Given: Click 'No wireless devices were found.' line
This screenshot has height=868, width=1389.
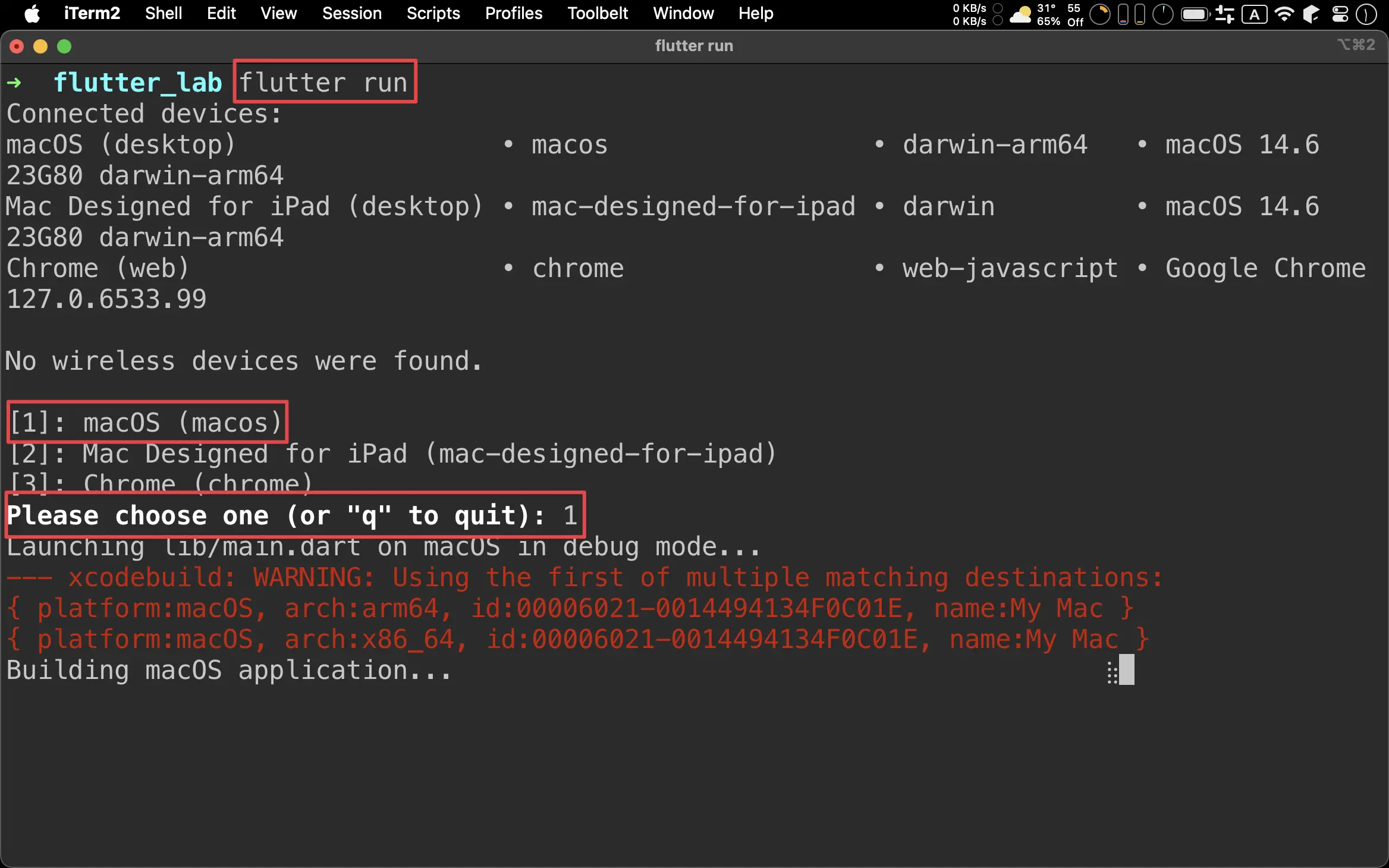Looking at the screenshot, I should 244,361.
